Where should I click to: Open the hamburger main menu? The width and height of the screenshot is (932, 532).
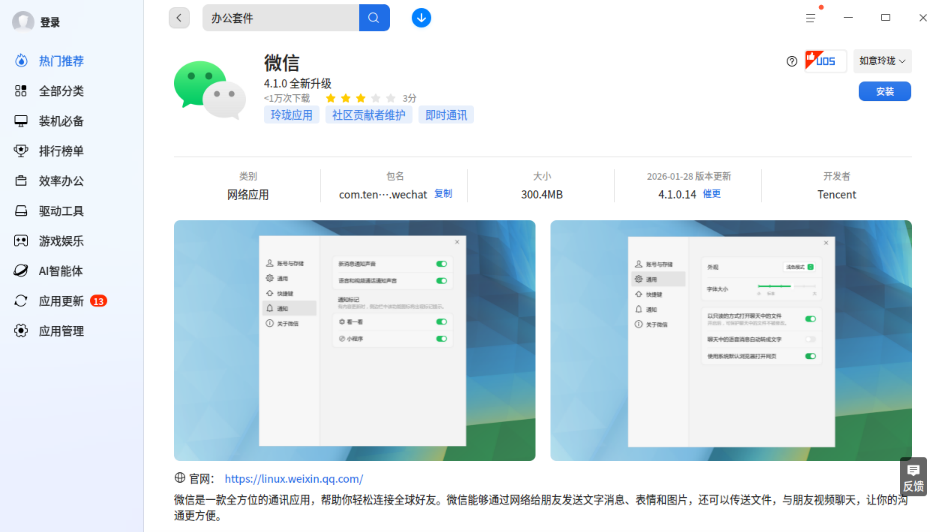811,18
